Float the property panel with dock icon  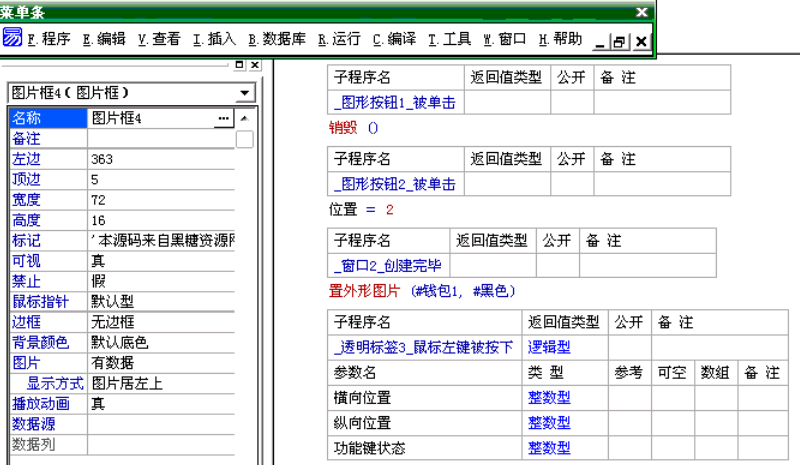(239, 65)
